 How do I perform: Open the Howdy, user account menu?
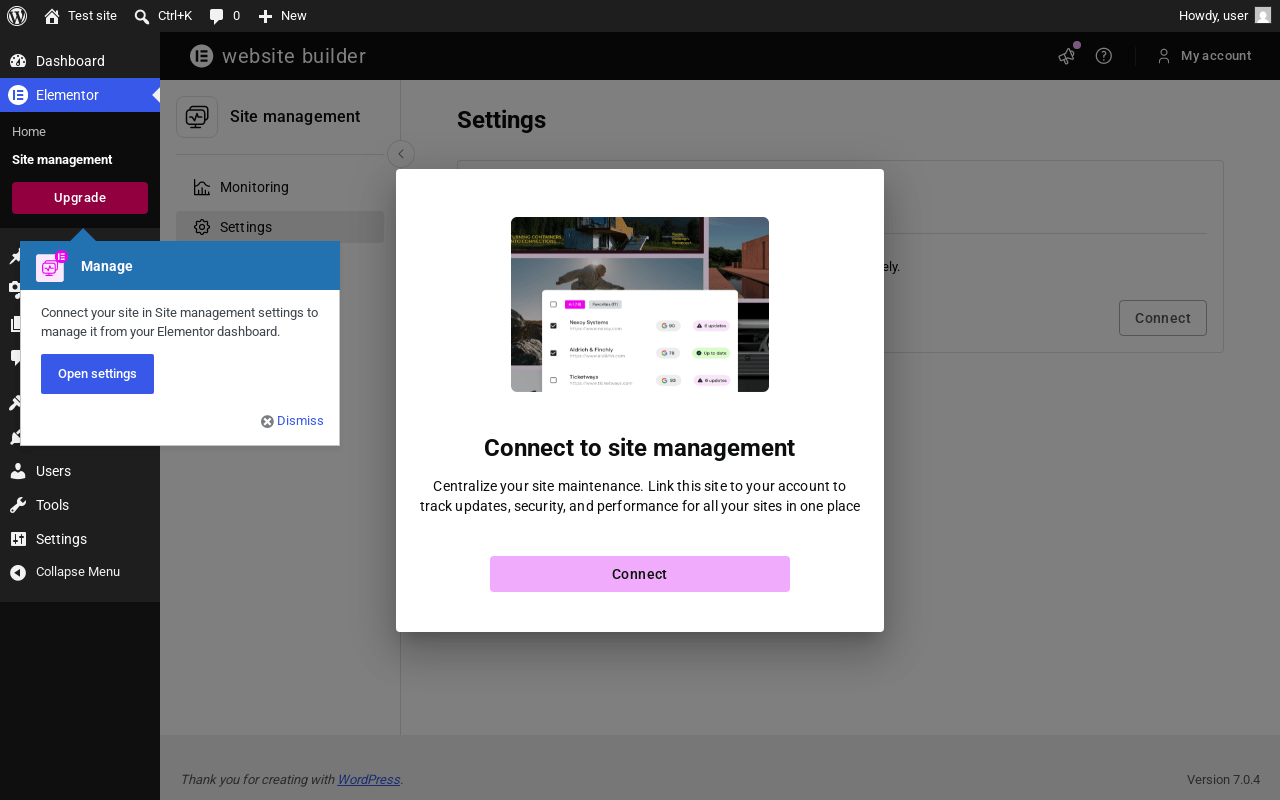pos(1224,16)
